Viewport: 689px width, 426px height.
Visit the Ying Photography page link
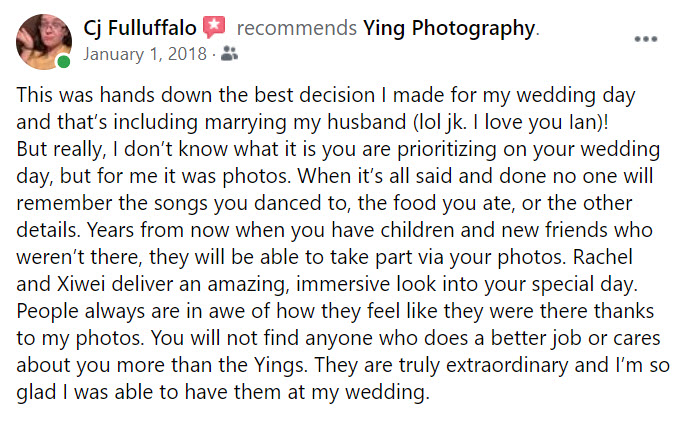[449, 29]
